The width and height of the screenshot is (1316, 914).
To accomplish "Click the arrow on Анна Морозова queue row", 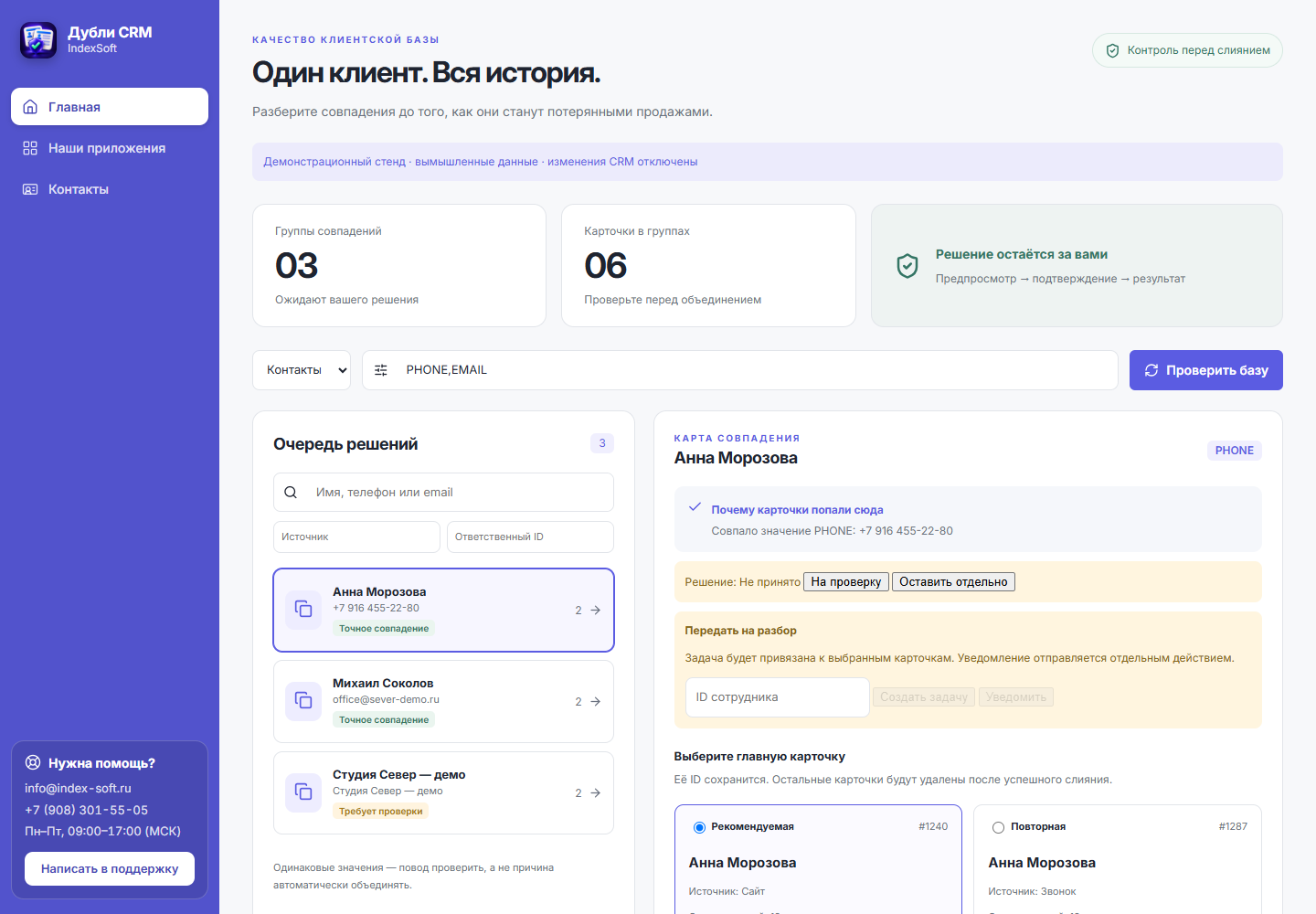I will 596,610.
